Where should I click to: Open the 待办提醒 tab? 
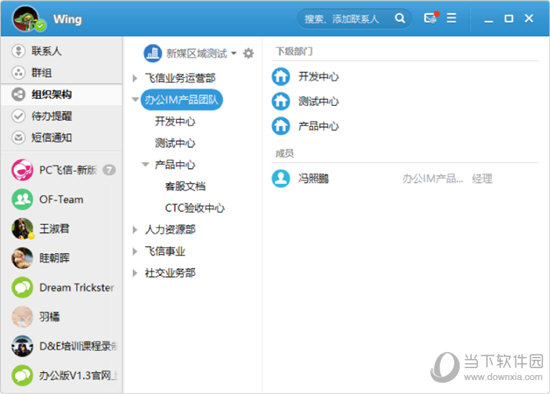tap(61, 116)
